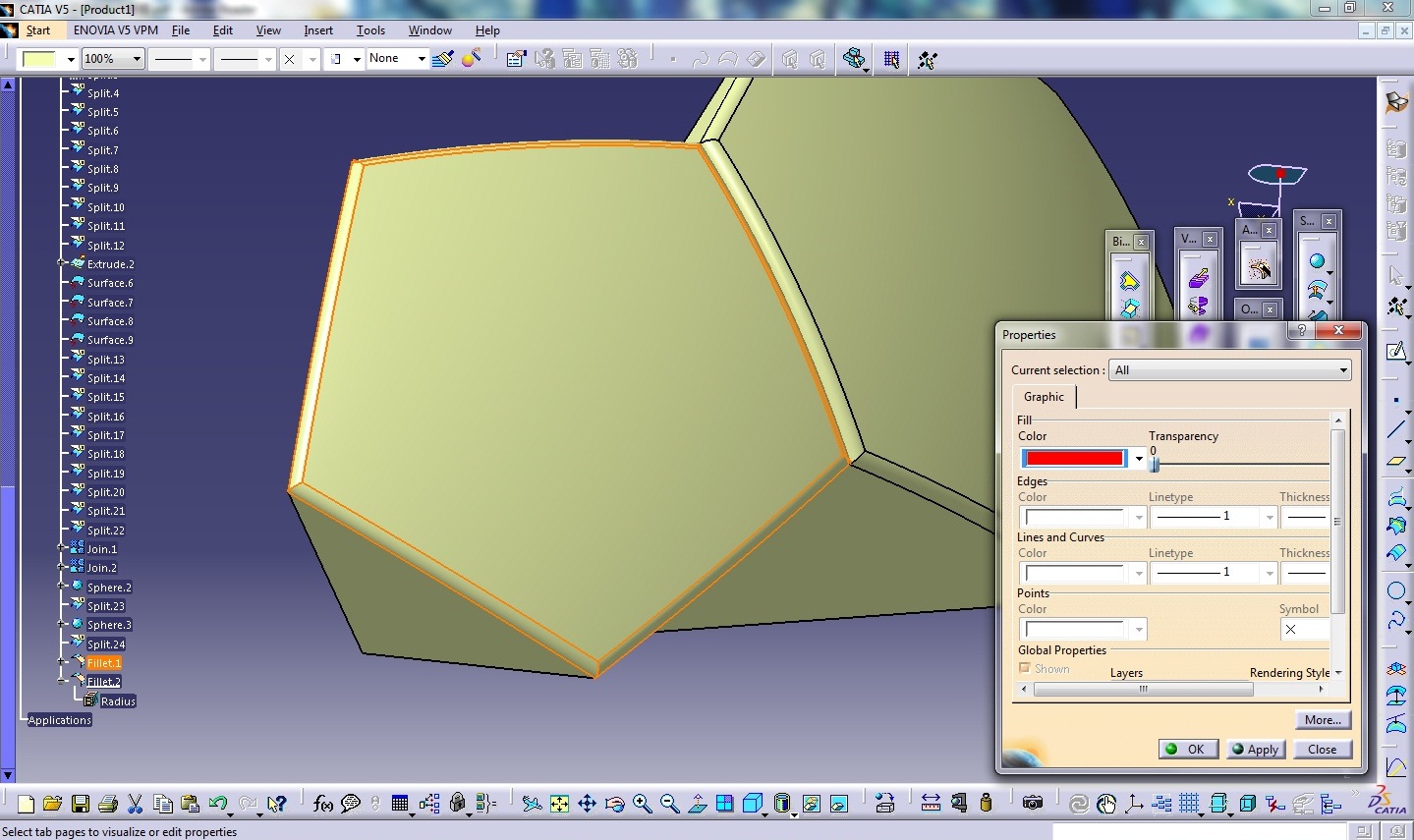
Task: Click the red Fill color swatch
Action: click(1074, 458)
